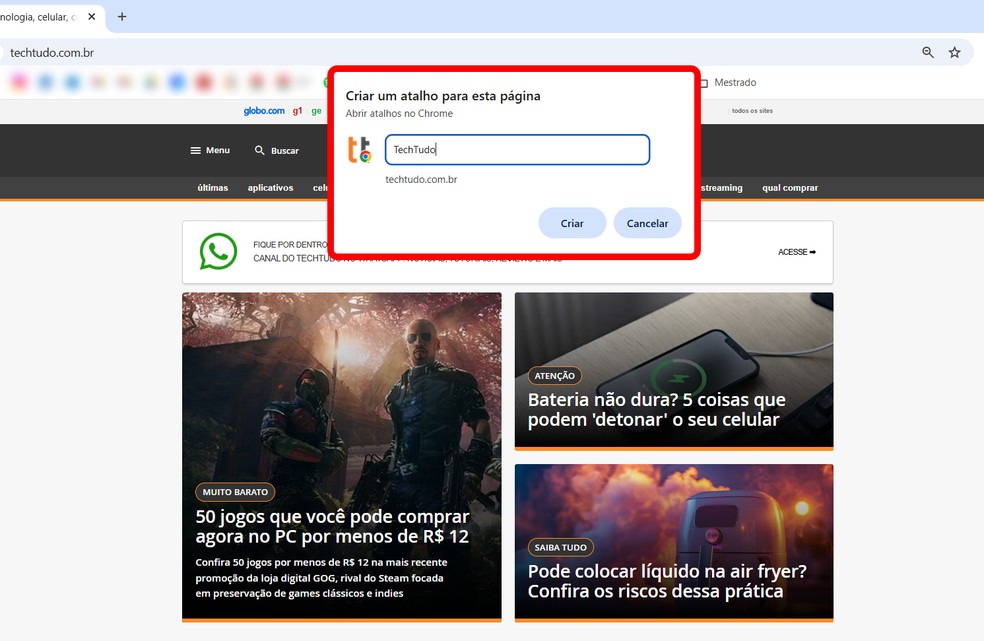Click Cancelar in the shortcut dialog
This screenshot has width=984, height=641.
[647, 223]
